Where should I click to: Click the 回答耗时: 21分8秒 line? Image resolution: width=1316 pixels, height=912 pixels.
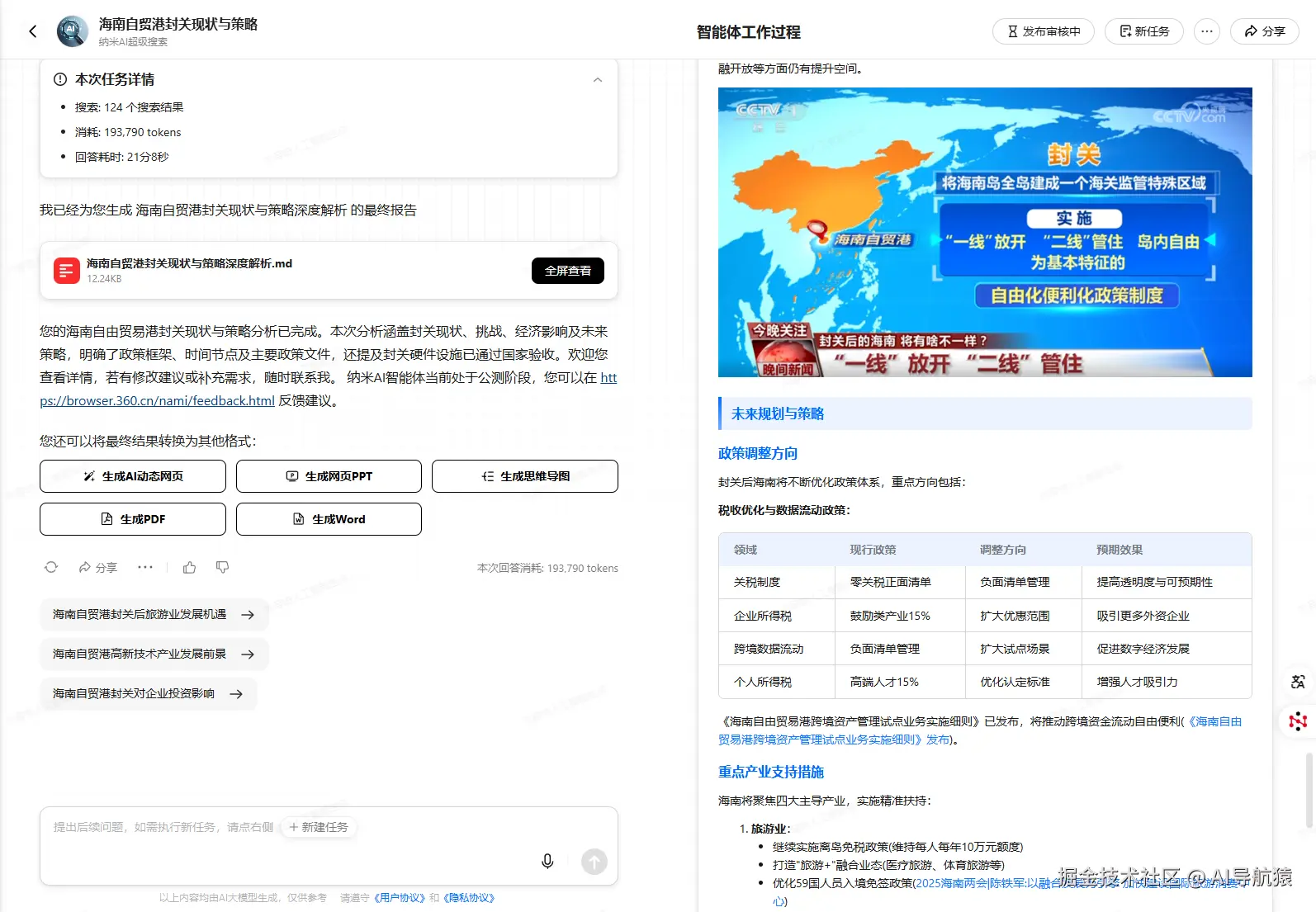(121, 157)
